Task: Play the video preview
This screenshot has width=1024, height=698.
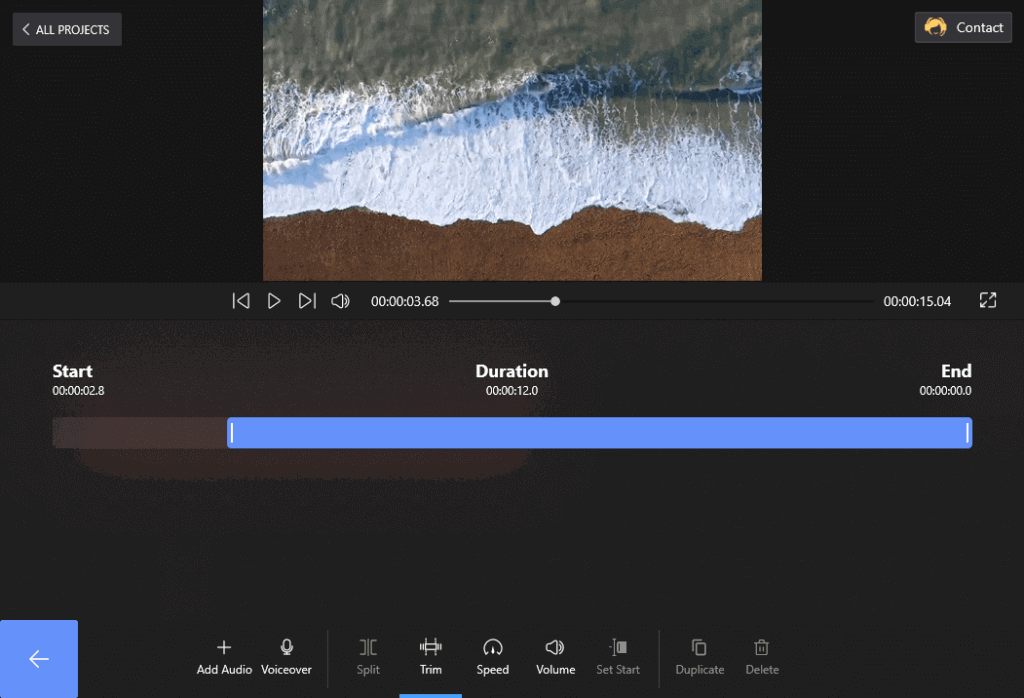Action: pyautogui.click(x=274, y=301)
